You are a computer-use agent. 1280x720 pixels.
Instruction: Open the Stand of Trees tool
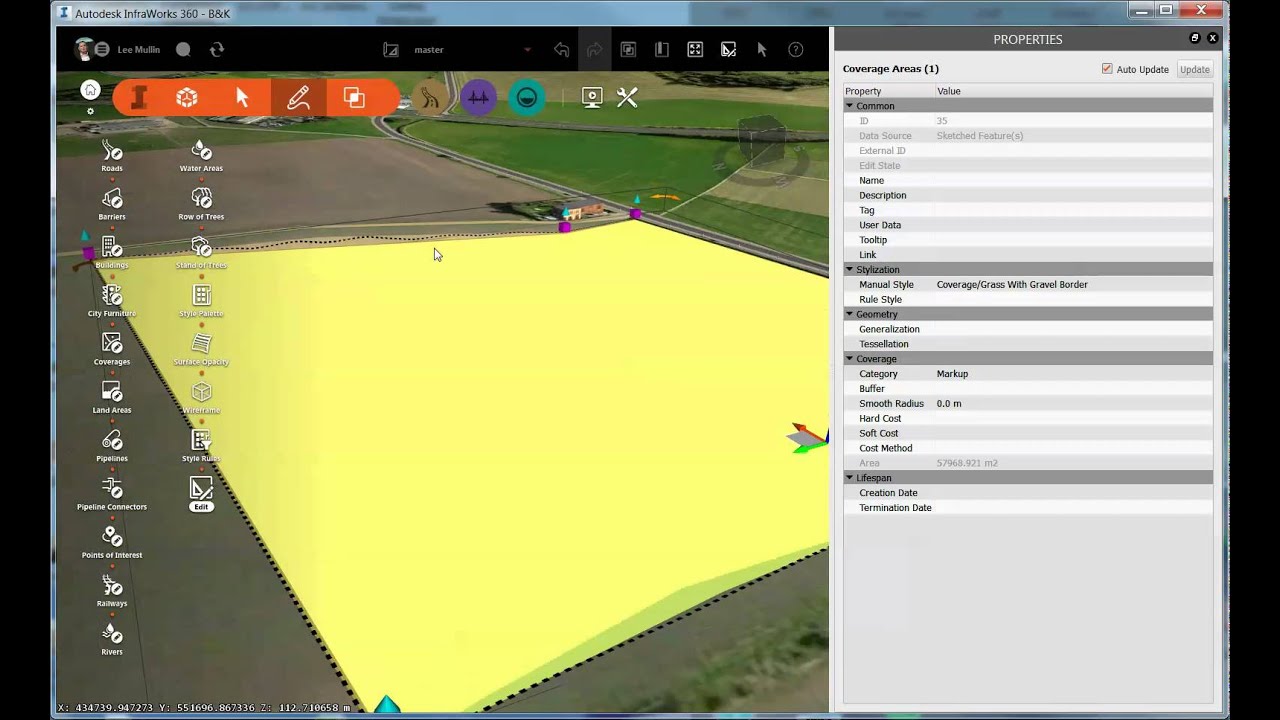(201, 247)
